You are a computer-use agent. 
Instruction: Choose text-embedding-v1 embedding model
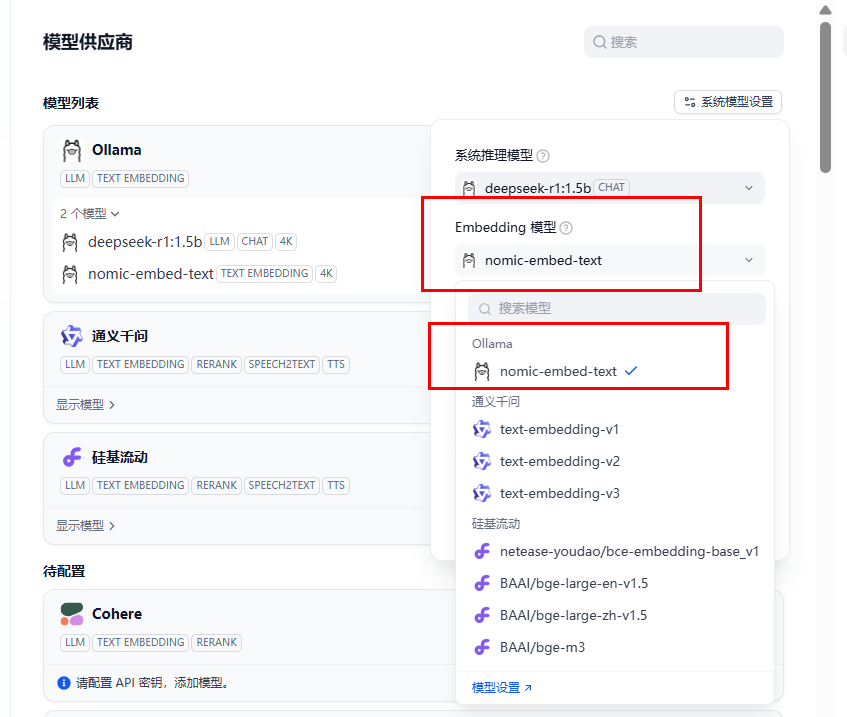point(615,430)
